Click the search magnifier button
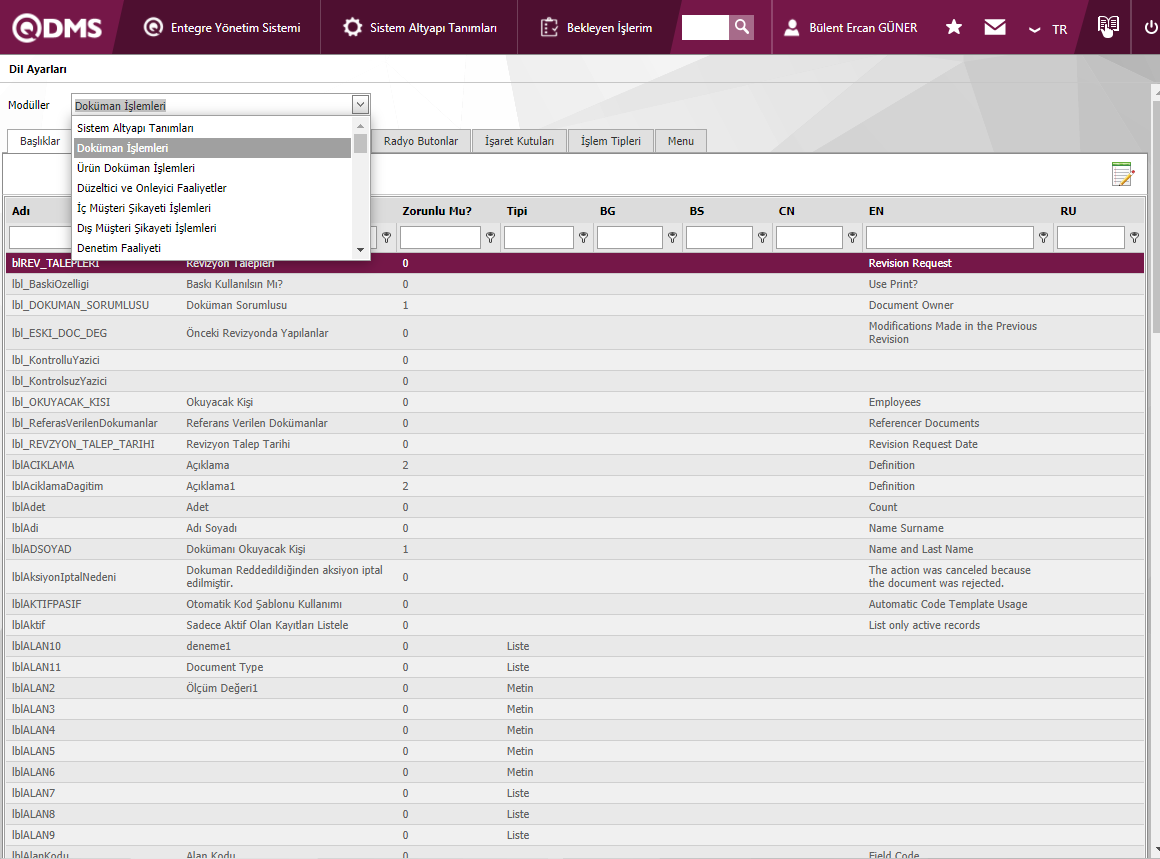The width and height of the screenshot is (1160, 859). [x=741, y=27]
